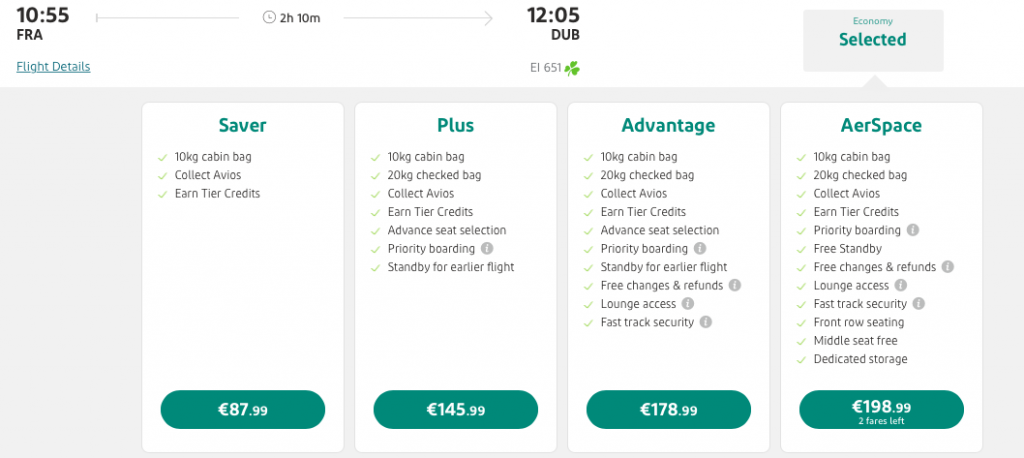Screen dimensions: 1024x458
Task: Open the Flight Details link
Action: tap(53, 67)
